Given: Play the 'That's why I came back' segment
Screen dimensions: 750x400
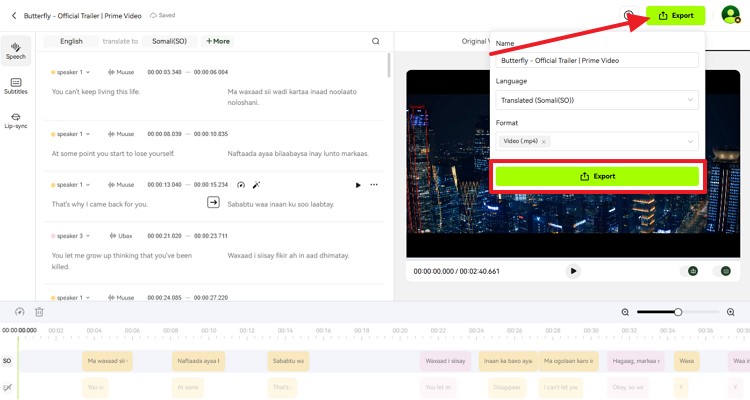Looking at the screenshot, I should point(358,185).
